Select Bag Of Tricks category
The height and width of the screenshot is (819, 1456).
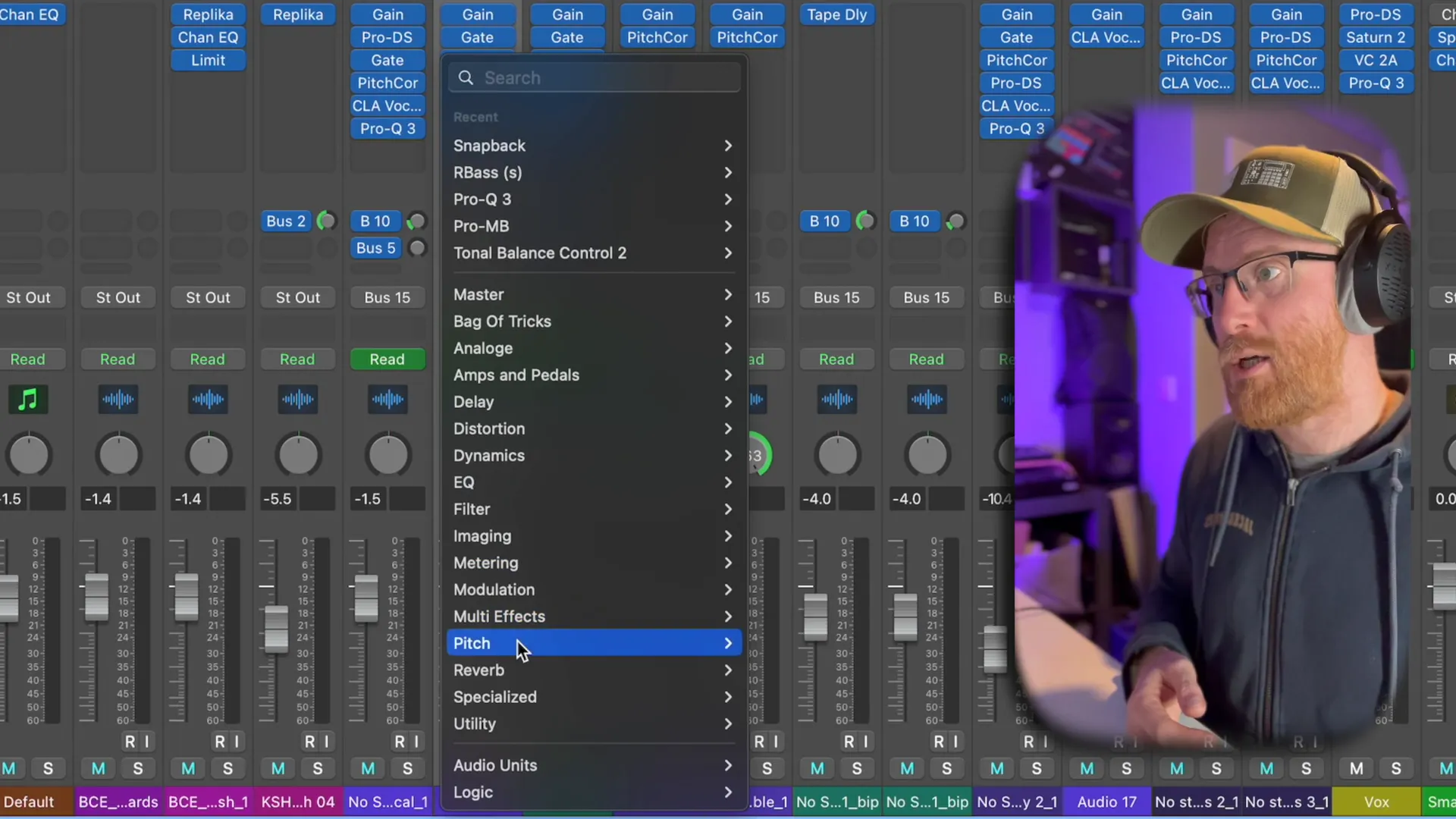[x=594, y=322]
